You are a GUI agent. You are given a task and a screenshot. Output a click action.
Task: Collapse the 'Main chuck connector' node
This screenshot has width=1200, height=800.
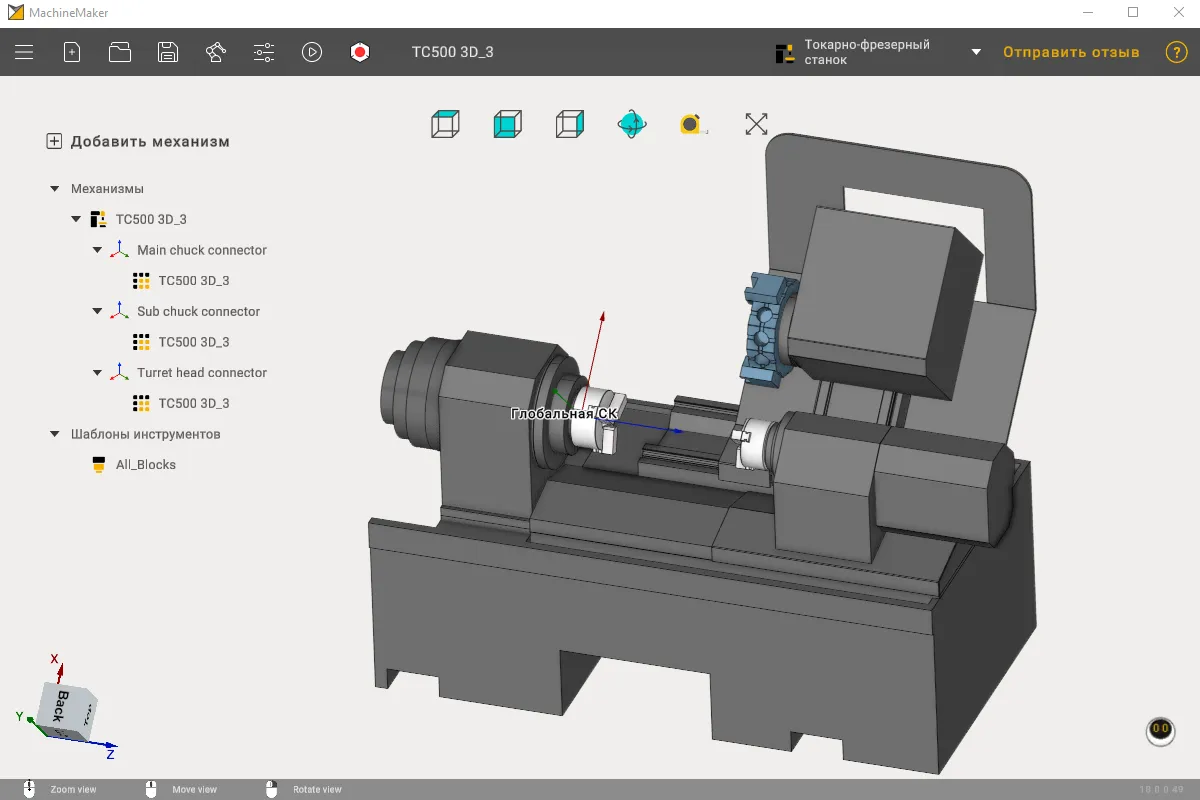pyautogui.click(x=97, y=250)
